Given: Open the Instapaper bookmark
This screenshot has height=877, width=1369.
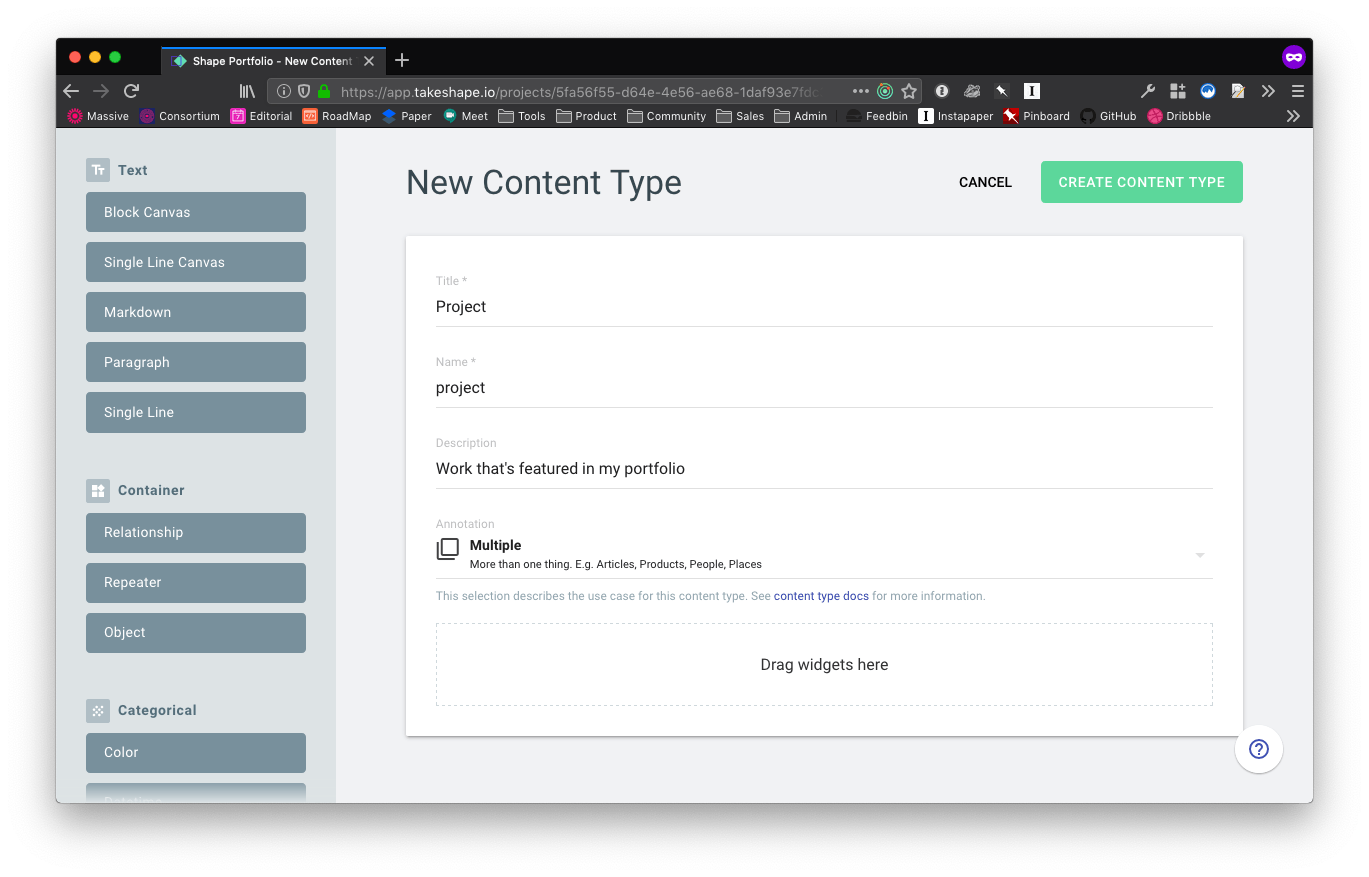Looking at the screenshot, I should point(956,116).
